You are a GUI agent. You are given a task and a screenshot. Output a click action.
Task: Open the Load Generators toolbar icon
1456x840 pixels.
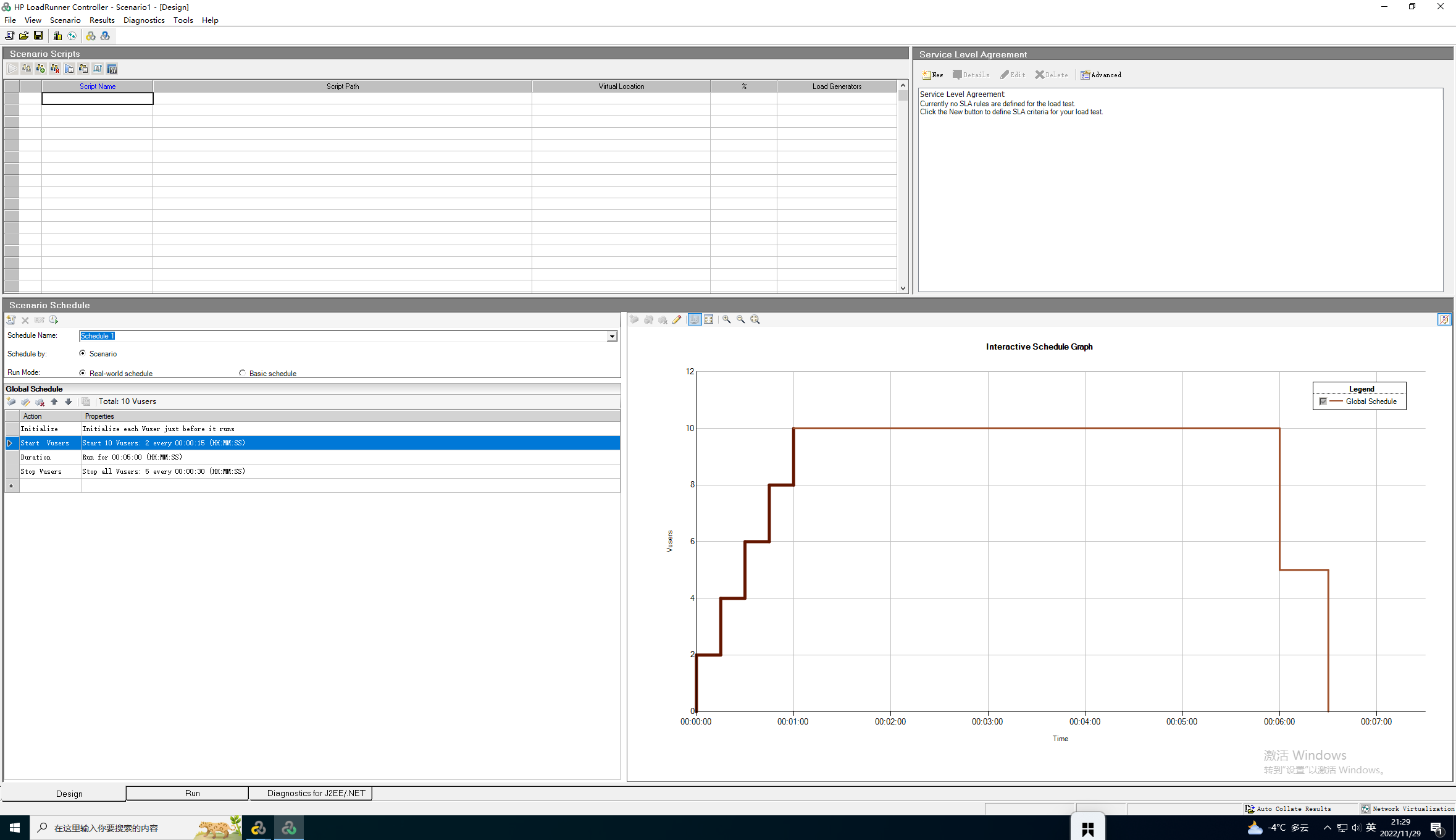tap(57, 36)
